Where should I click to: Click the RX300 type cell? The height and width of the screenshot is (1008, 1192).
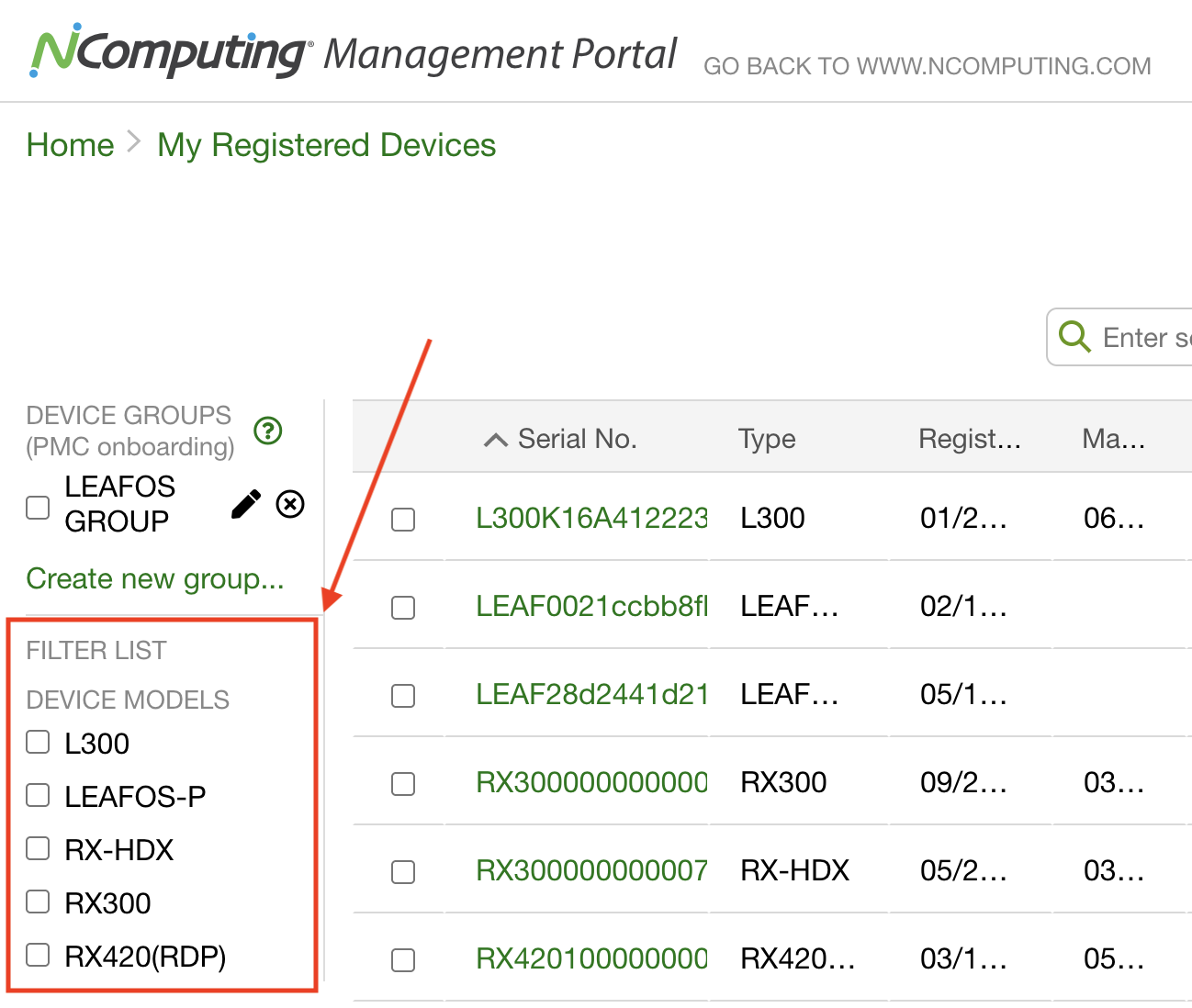click(x=783, y=782)
